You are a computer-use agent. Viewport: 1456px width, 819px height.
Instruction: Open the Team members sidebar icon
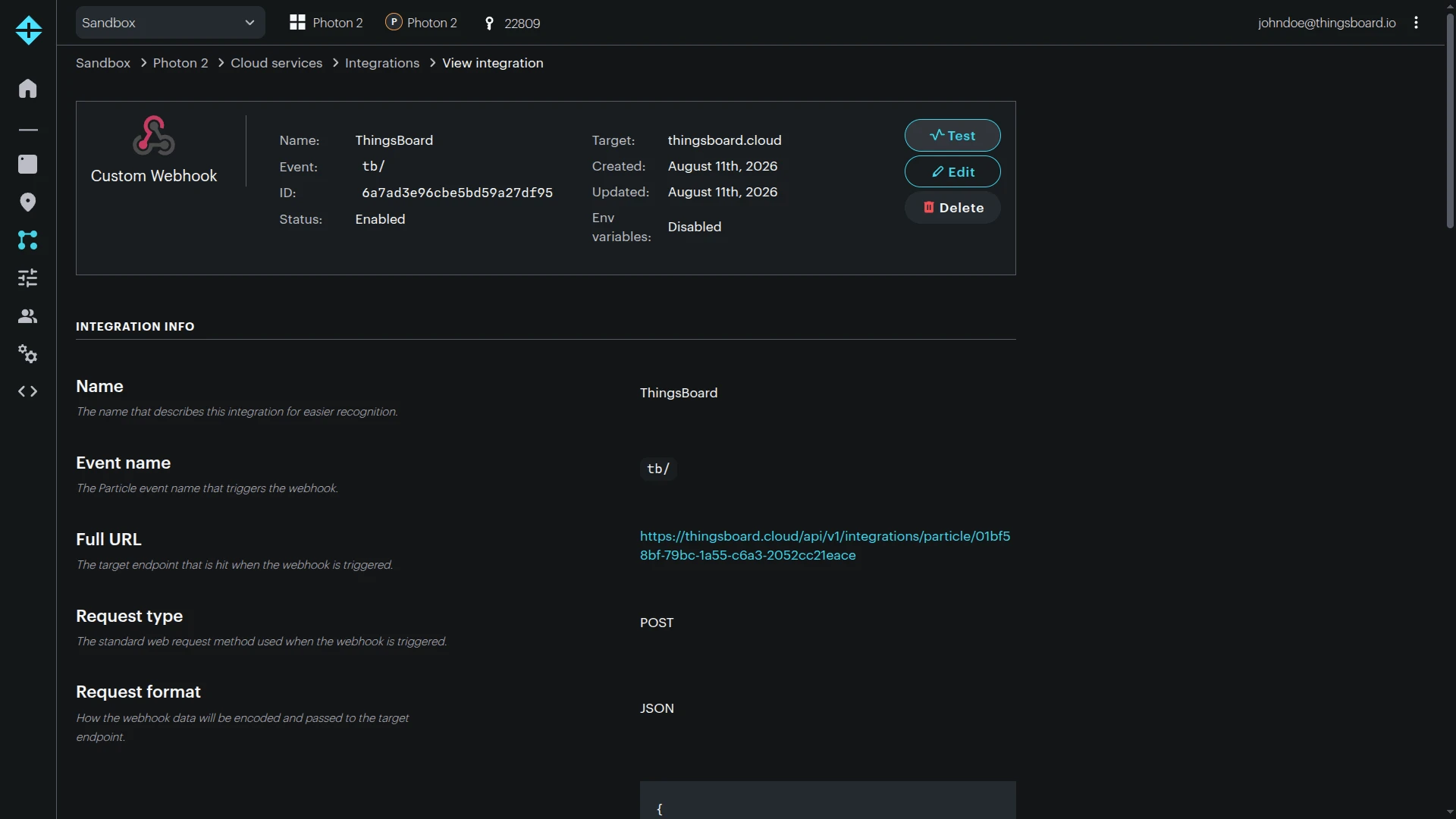point(28,315)
